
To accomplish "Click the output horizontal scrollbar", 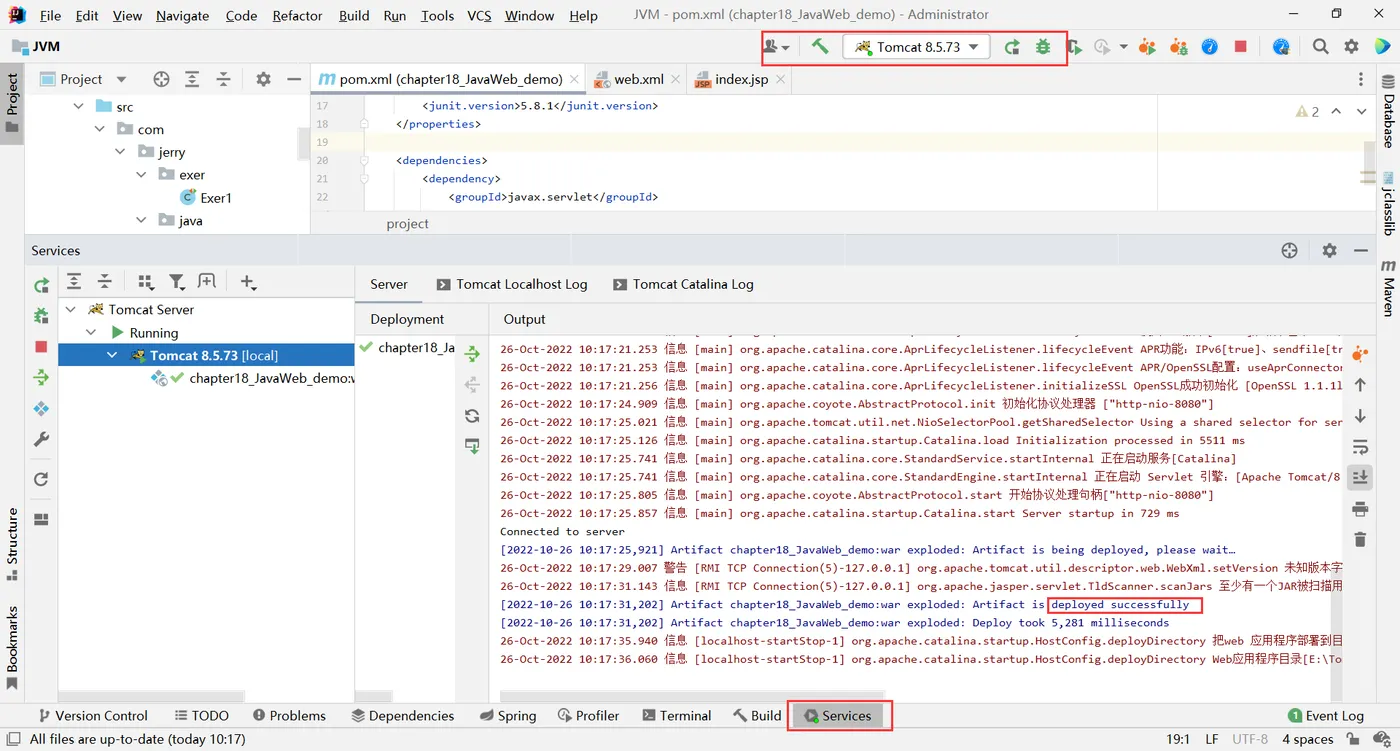I will coord(692,695).
